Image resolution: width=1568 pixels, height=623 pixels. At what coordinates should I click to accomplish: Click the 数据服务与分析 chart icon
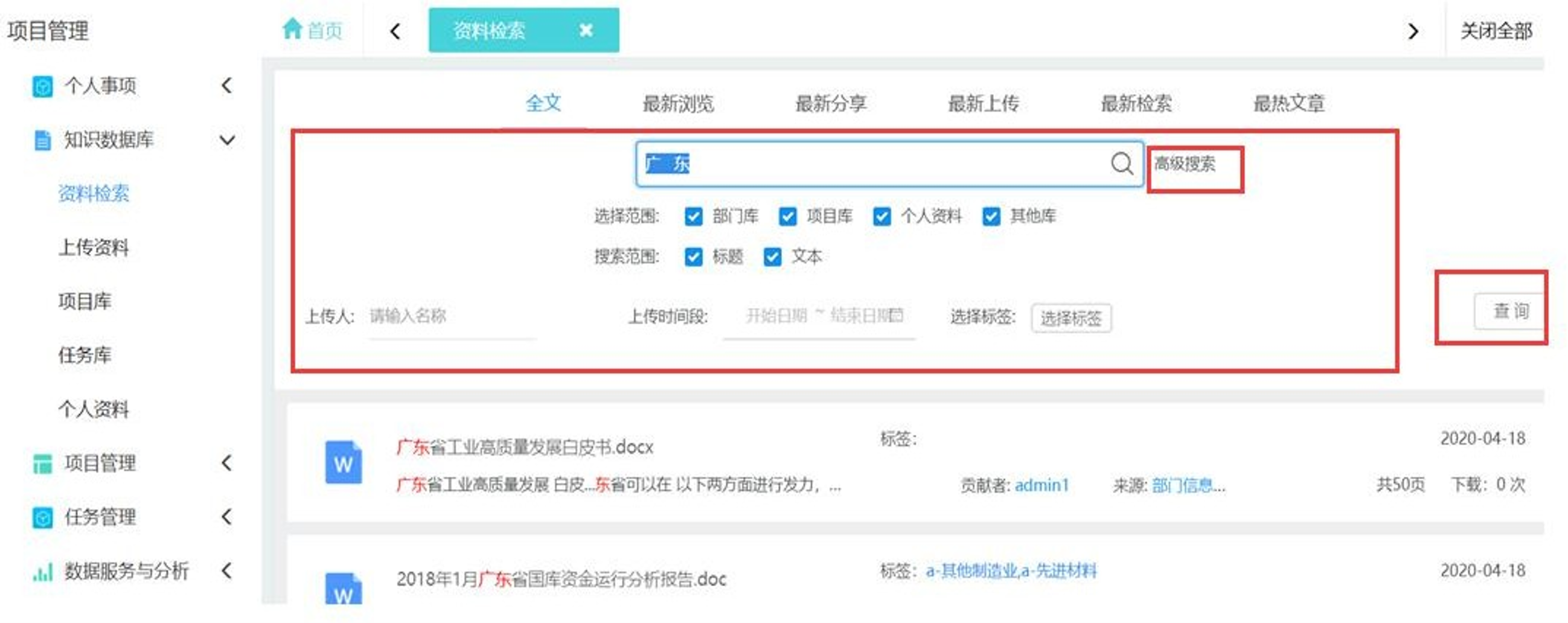42,572
